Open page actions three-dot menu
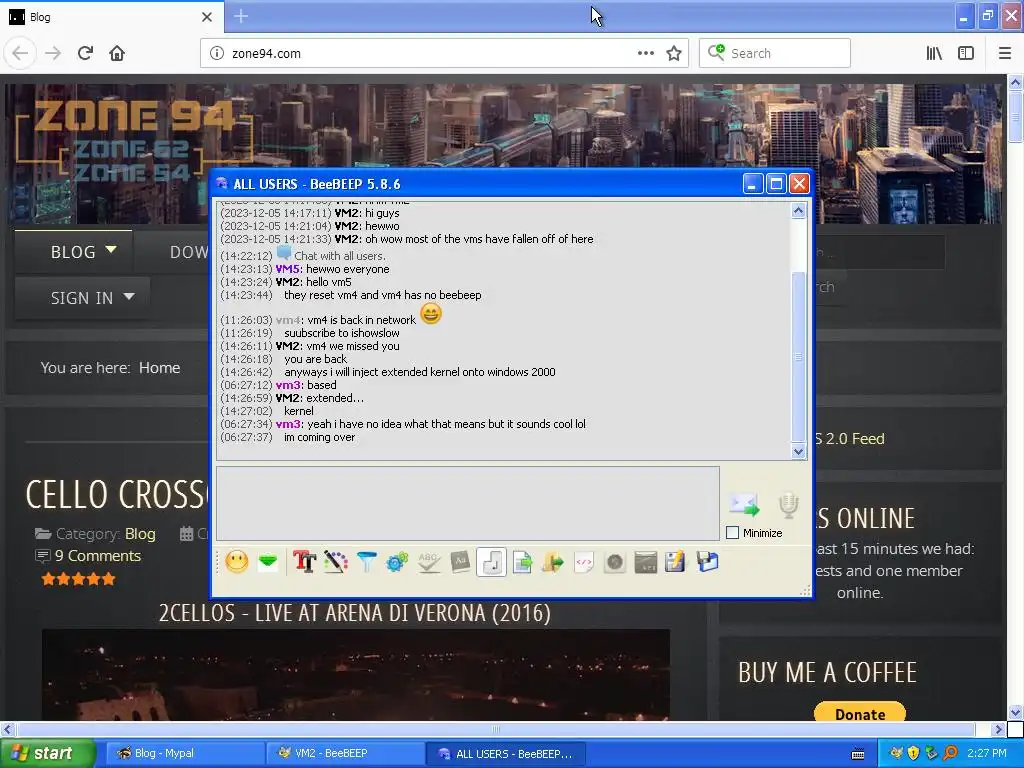 pos(645,54)
